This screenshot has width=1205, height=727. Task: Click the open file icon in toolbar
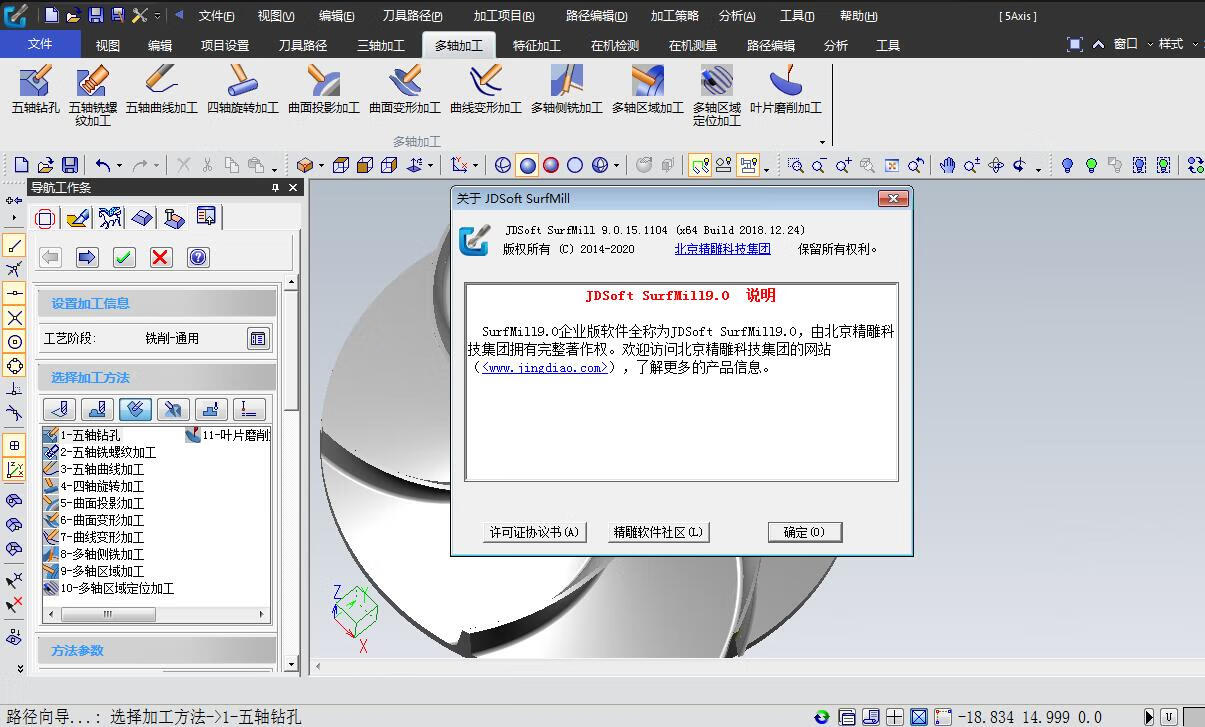[x=45, y=165]
